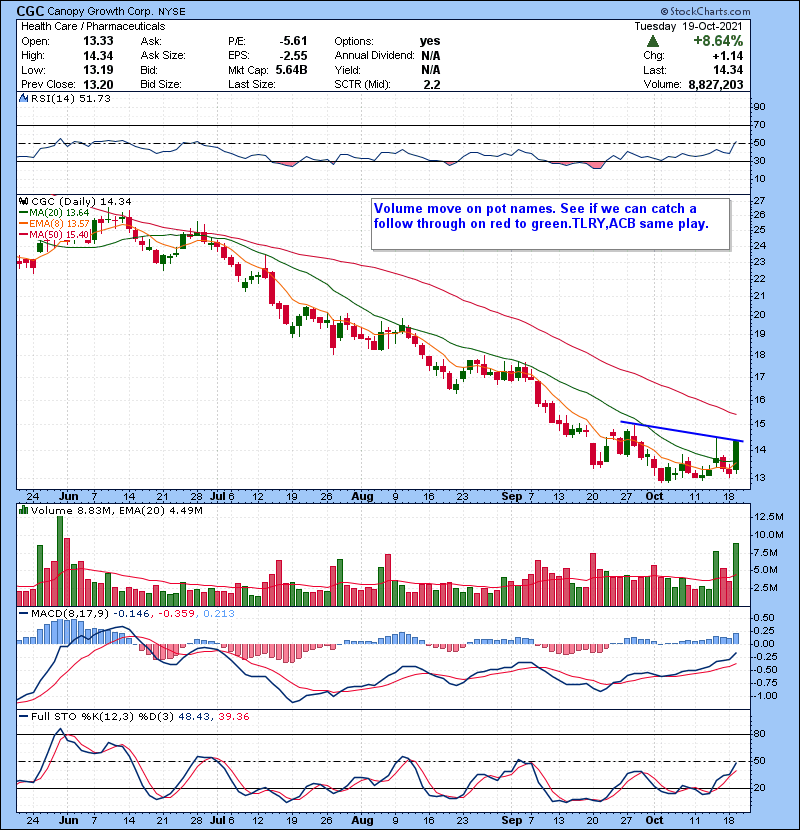This screenshot has height=830, width=800.
Task: Click the CGC (Daily) candlestick legend icon
Action: [23, 201]
